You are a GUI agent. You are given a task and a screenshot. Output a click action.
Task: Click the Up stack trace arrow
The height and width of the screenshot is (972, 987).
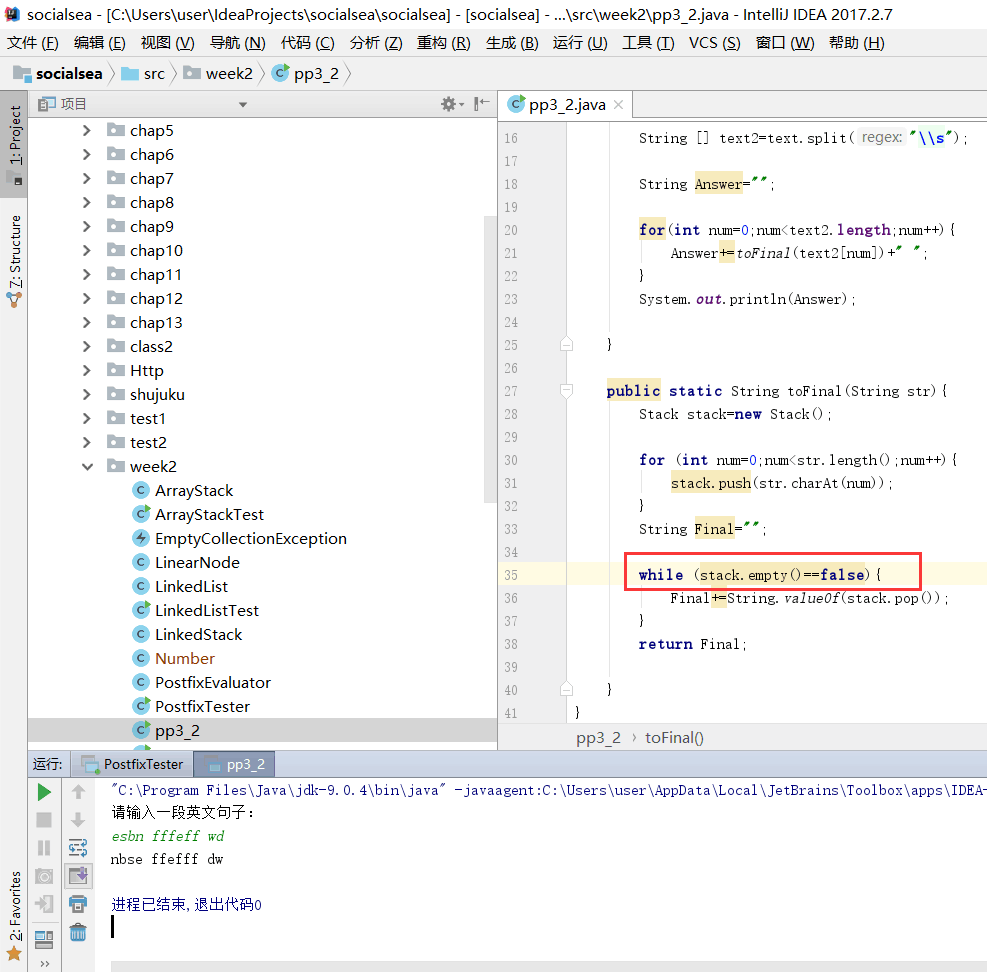[78, 792]
